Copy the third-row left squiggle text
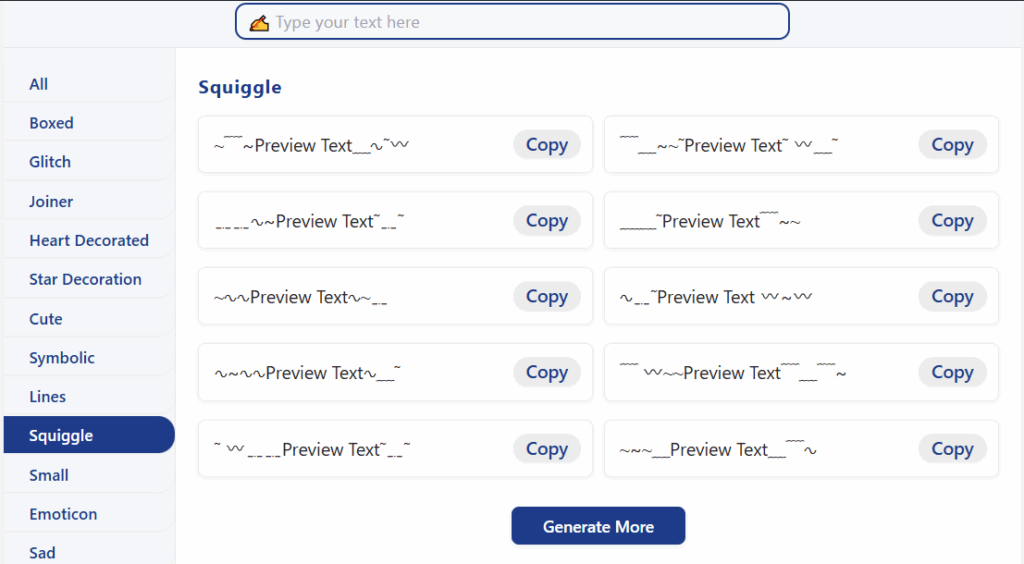This screenshot has height=564, width=1024. [547, 296]
